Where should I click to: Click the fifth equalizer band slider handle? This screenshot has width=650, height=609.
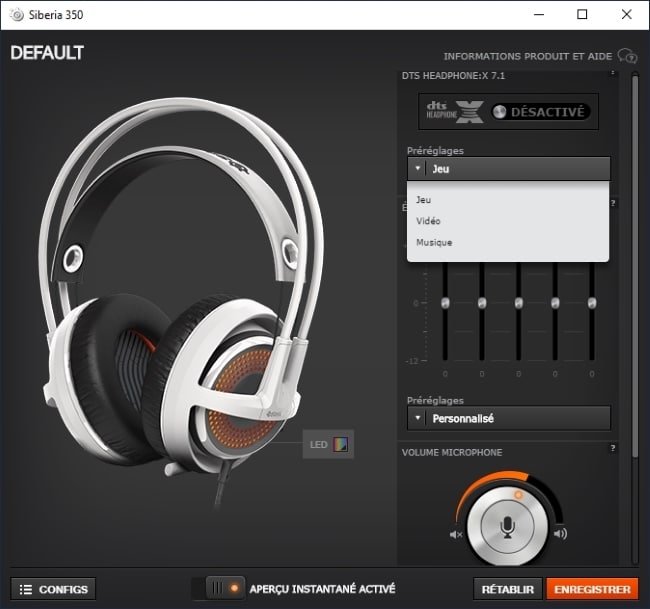(x=592, y=303)
